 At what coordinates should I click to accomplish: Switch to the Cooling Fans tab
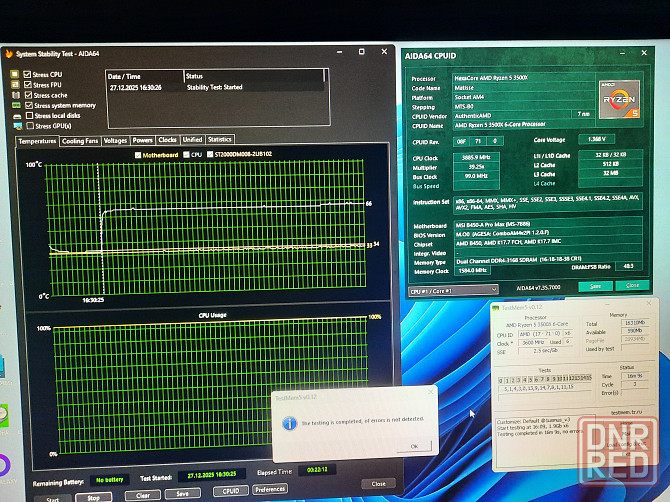point(80,141)
